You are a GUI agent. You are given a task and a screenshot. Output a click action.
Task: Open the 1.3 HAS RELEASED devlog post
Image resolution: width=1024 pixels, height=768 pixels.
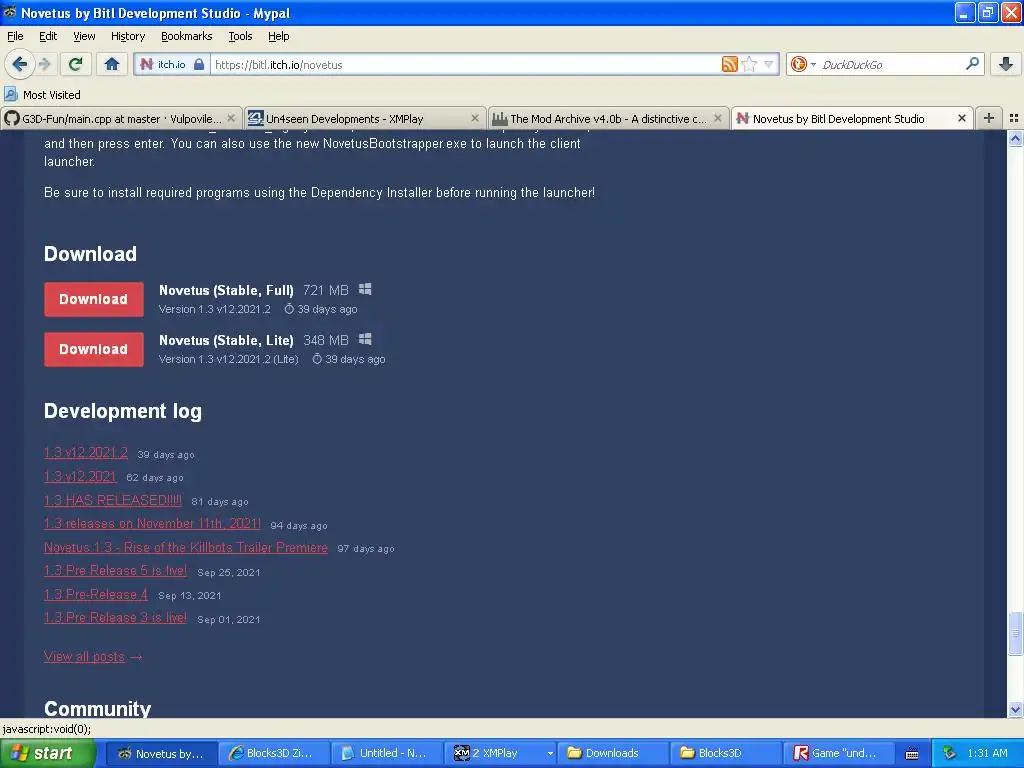pyautogui.click(x=112, y=500)
